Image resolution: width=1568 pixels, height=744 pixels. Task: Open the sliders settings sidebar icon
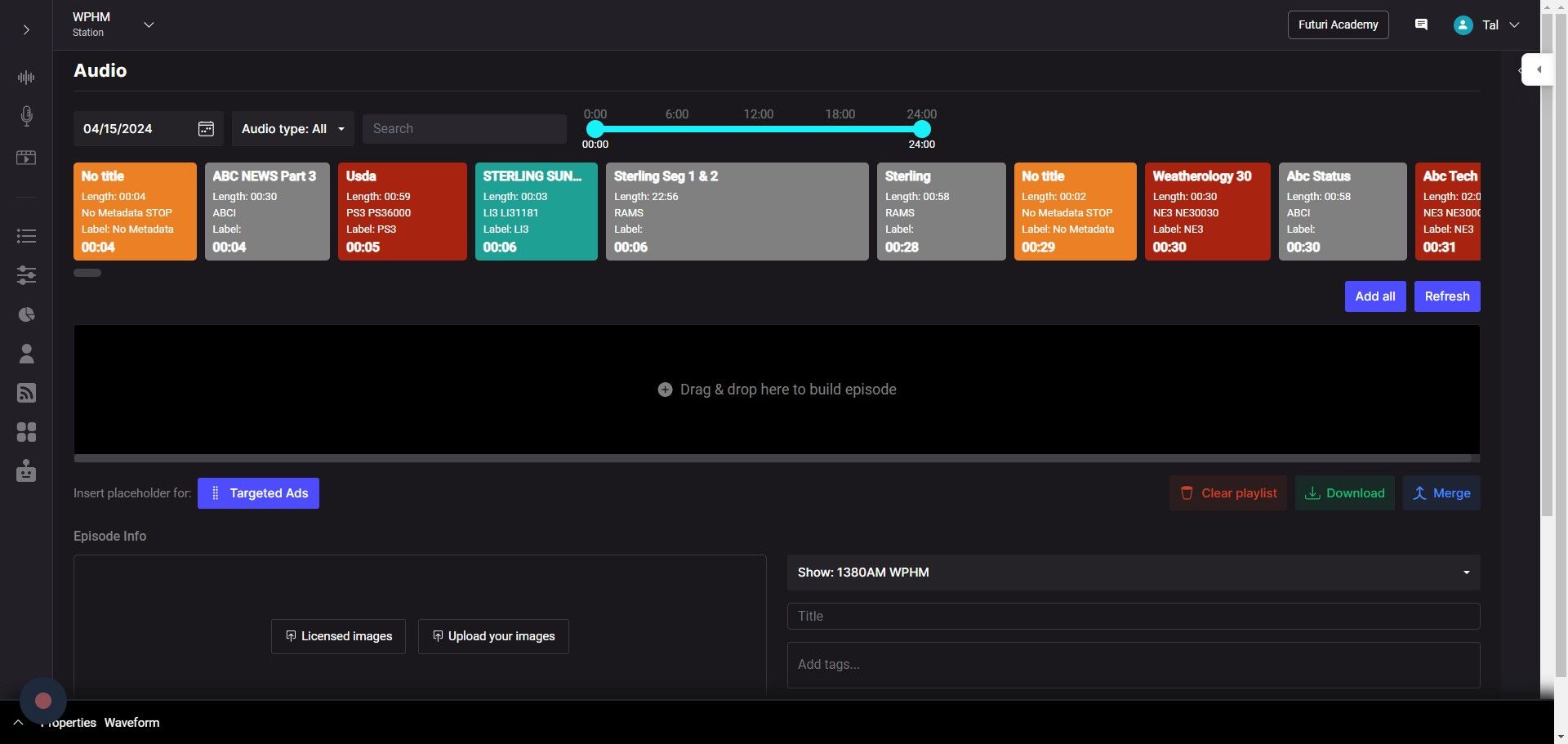point(26,275)
